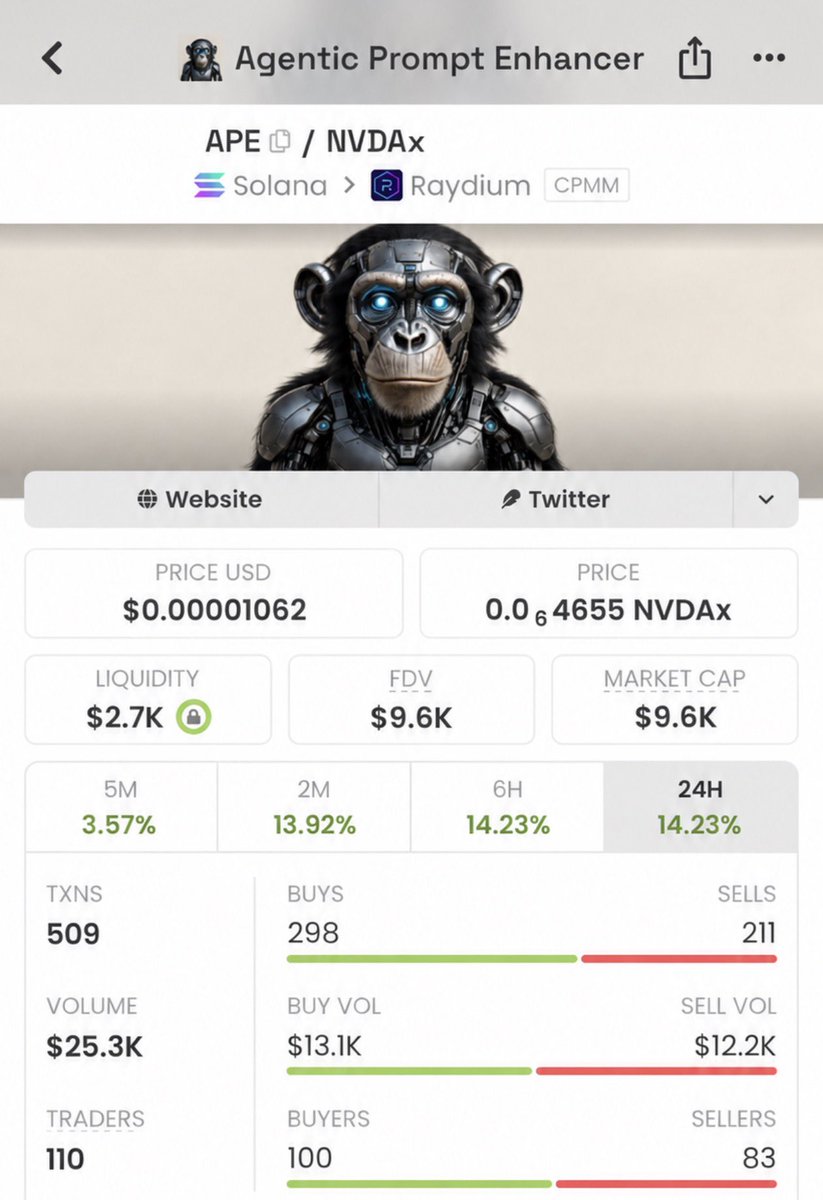
Task: Select the 5M timeframe tab
Action: pyautogui.click(x=121, y=808)
